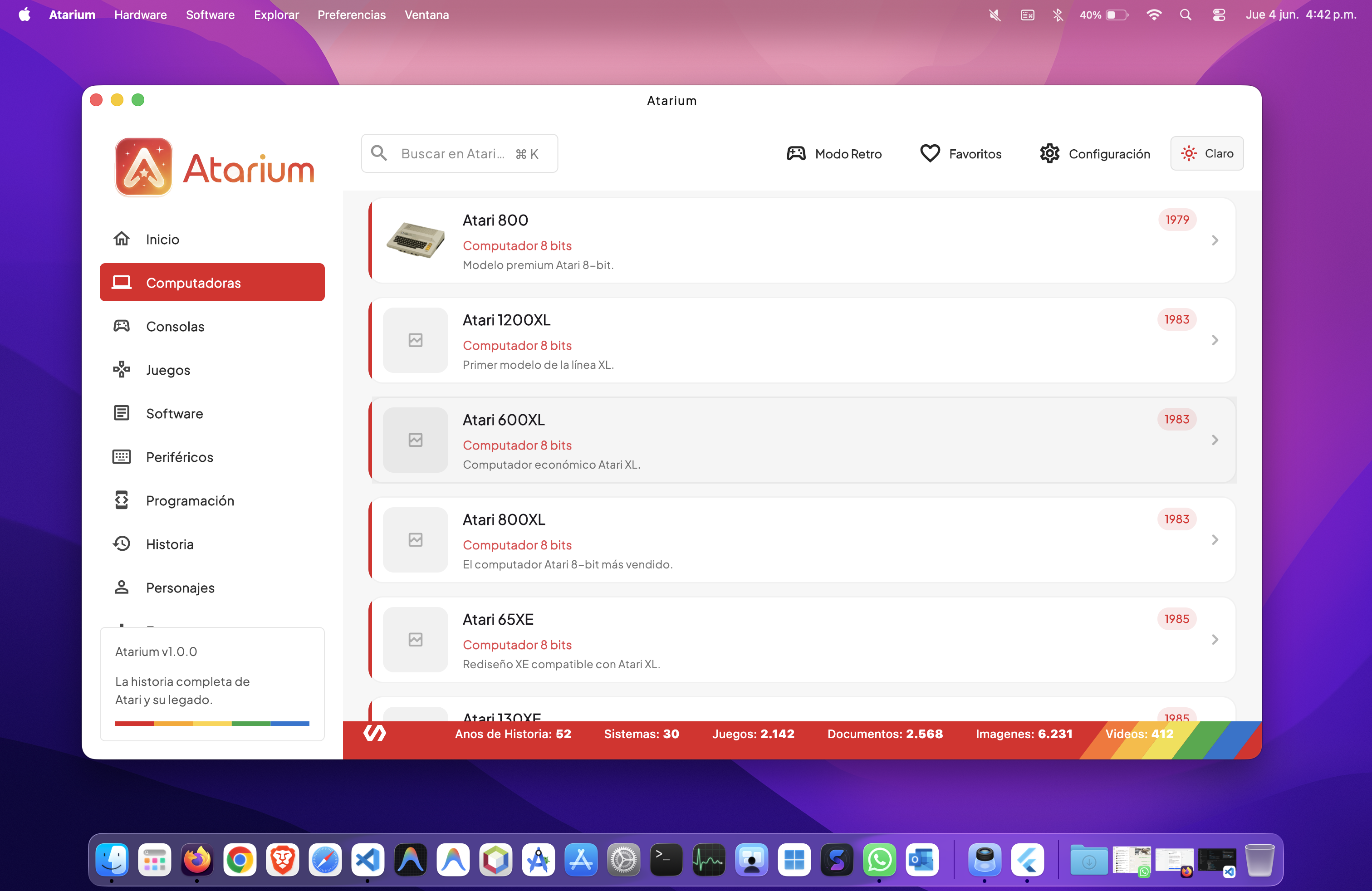This screenshot has height=891, width=1372.
Task: Open Control Center in menu bar
Action: tap(1219, 15)
